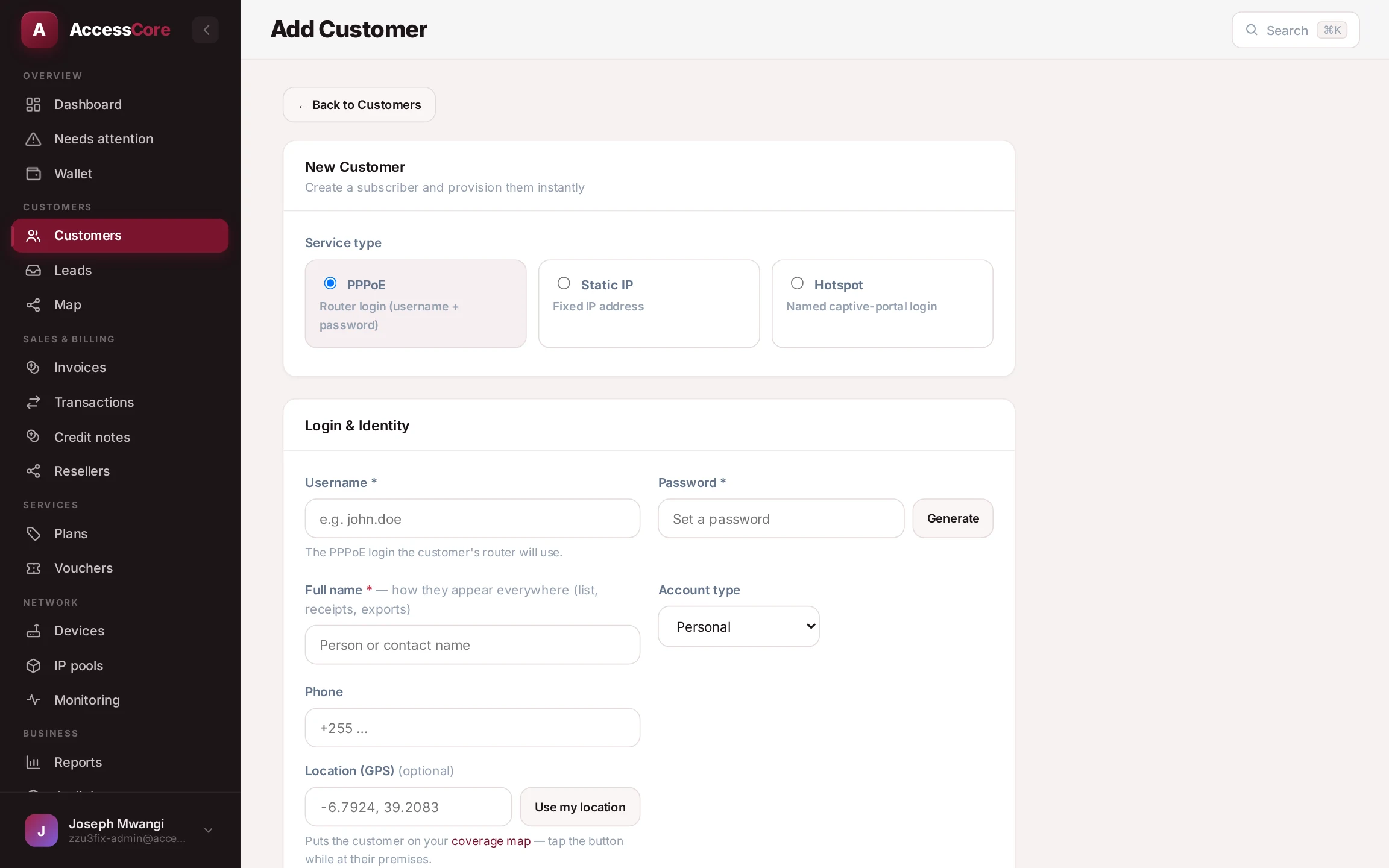Click the Needs attention warning icon

coord(33,139)
